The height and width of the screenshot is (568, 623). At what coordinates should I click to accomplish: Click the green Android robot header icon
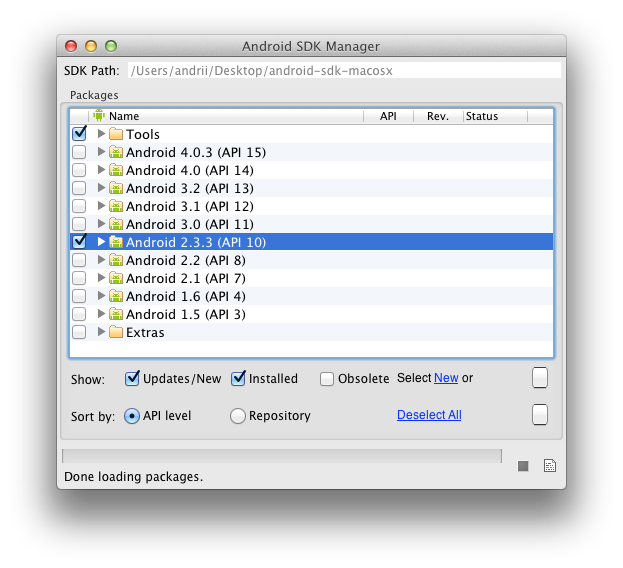[x=99, y=116]
